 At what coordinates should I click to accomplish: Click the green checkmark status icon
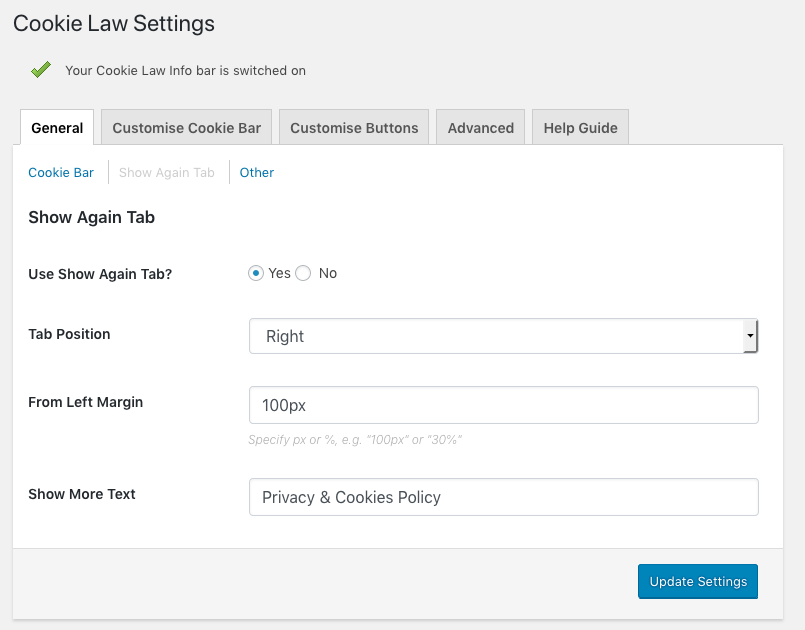coord(41,70)
